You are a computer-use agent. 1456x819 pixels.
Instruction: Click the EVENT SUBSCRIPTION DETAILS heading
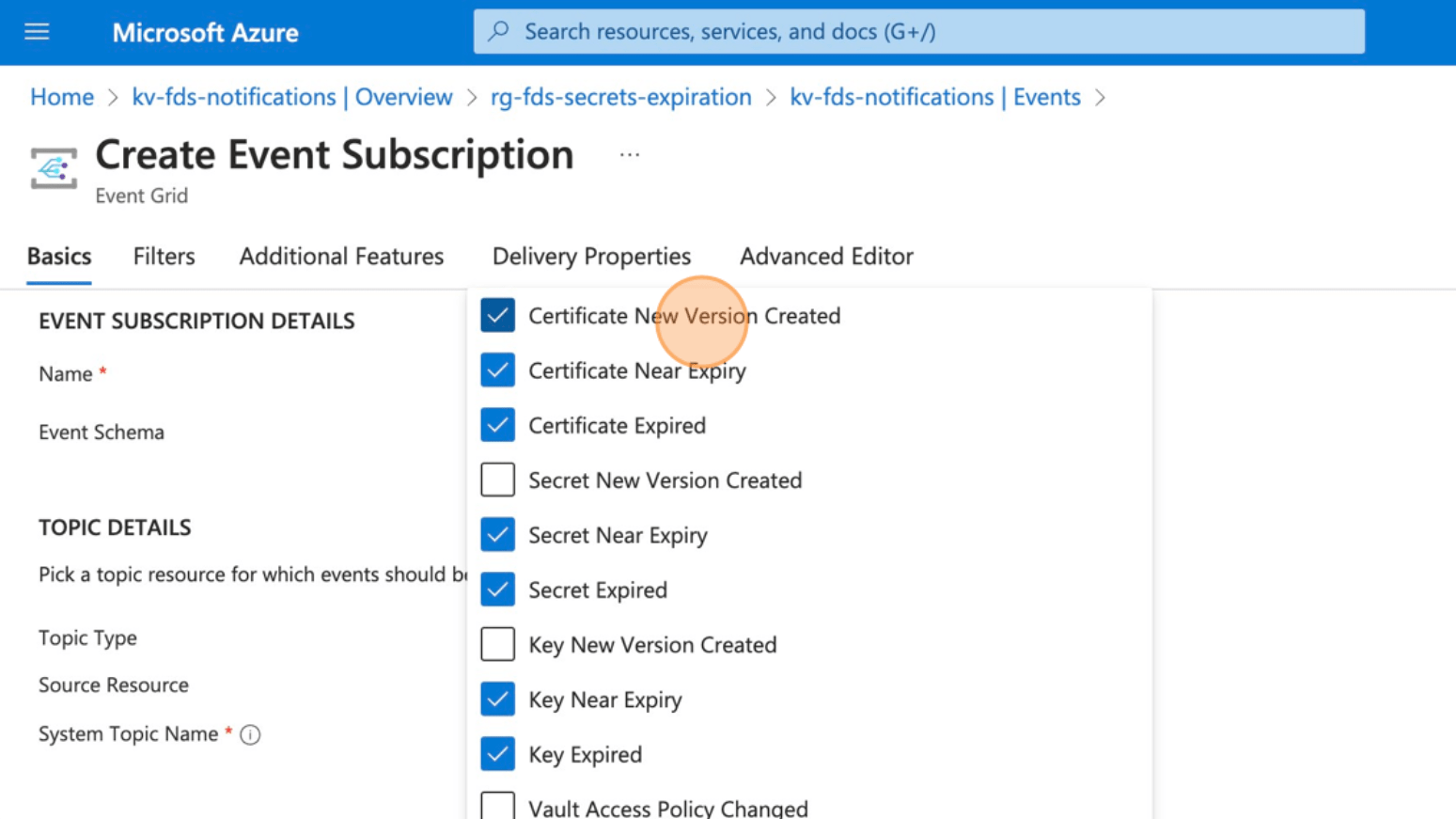(196, 322)
